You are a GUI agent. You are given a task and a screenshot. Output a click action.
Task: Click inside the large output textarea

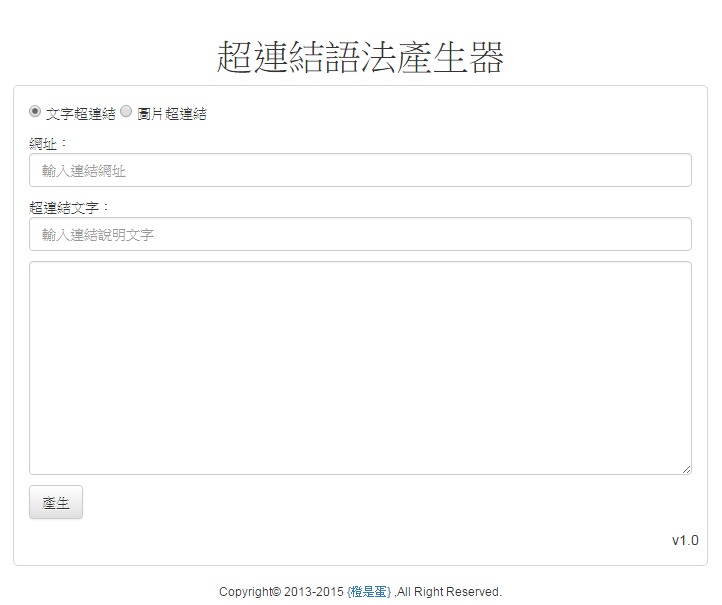[x=360, y=368]
